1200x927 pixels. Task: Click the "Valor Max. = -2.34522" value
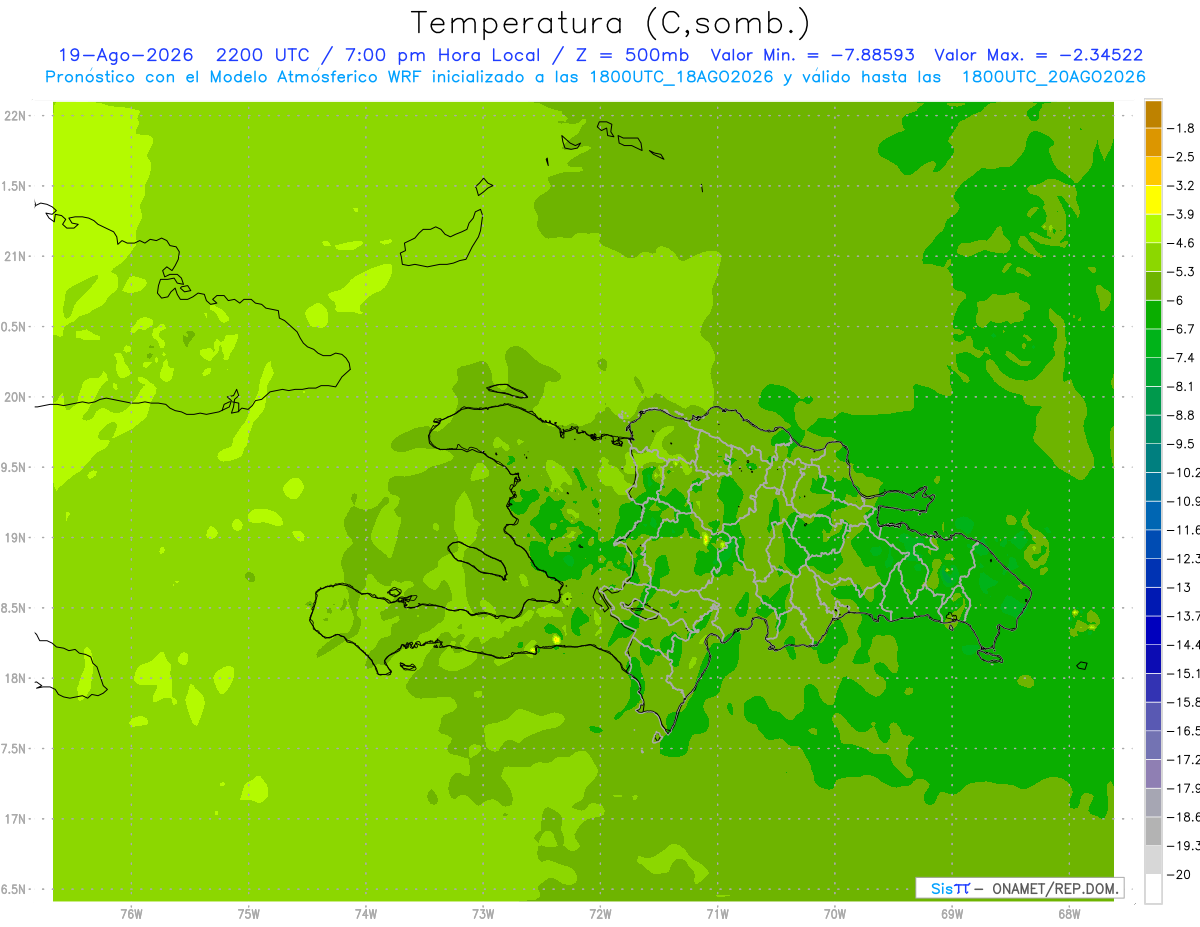(1039, 55)
